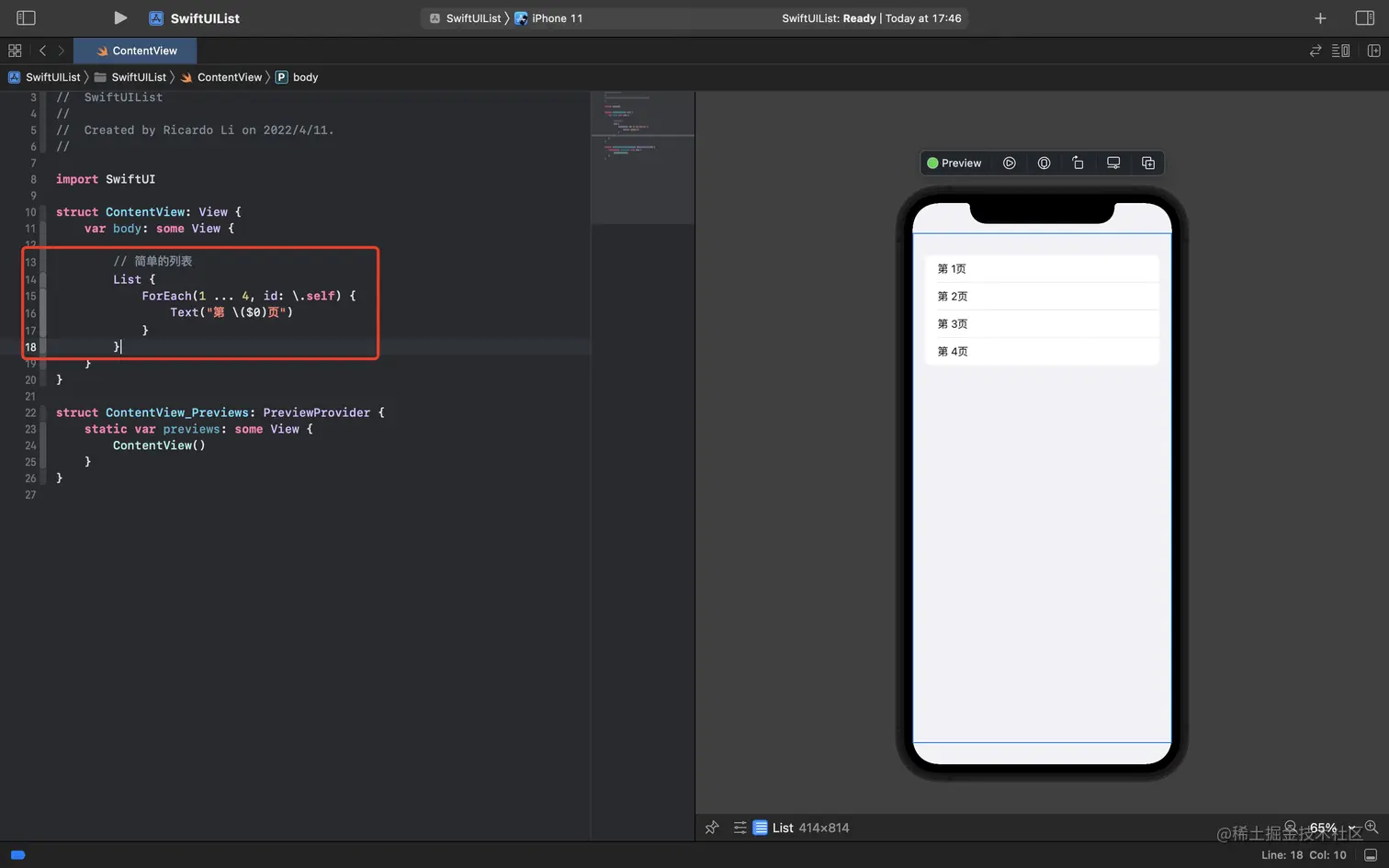Open body symbol in jump bar
1389x868 pixels.
coord(297,77)
